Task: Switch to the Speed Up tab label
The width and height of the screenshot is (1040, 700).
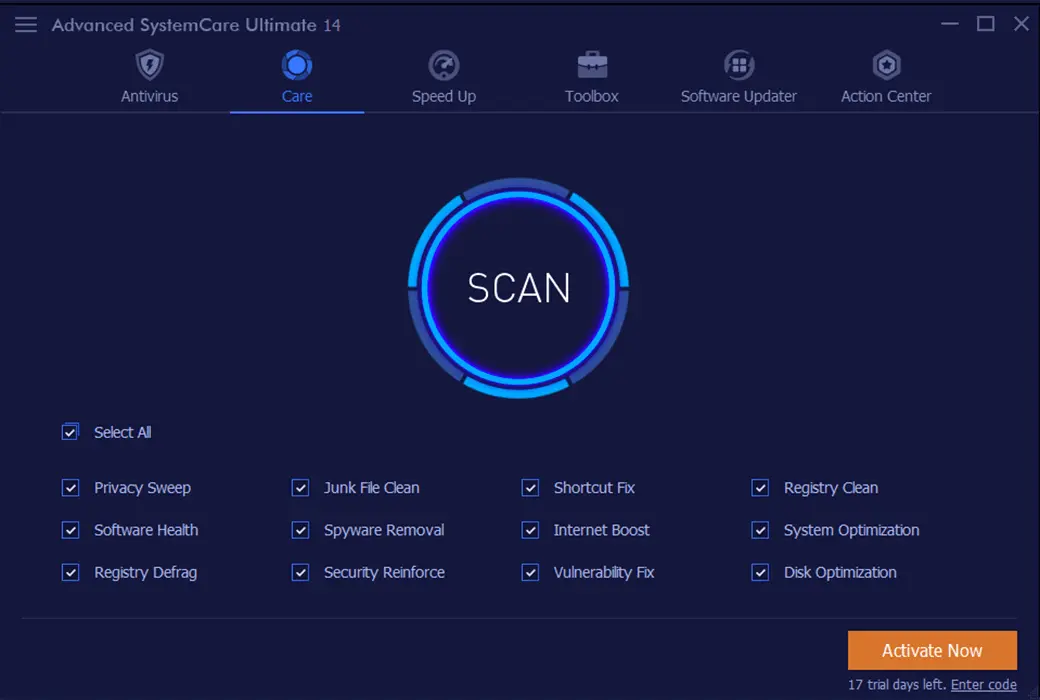Action: coord(444,97)
